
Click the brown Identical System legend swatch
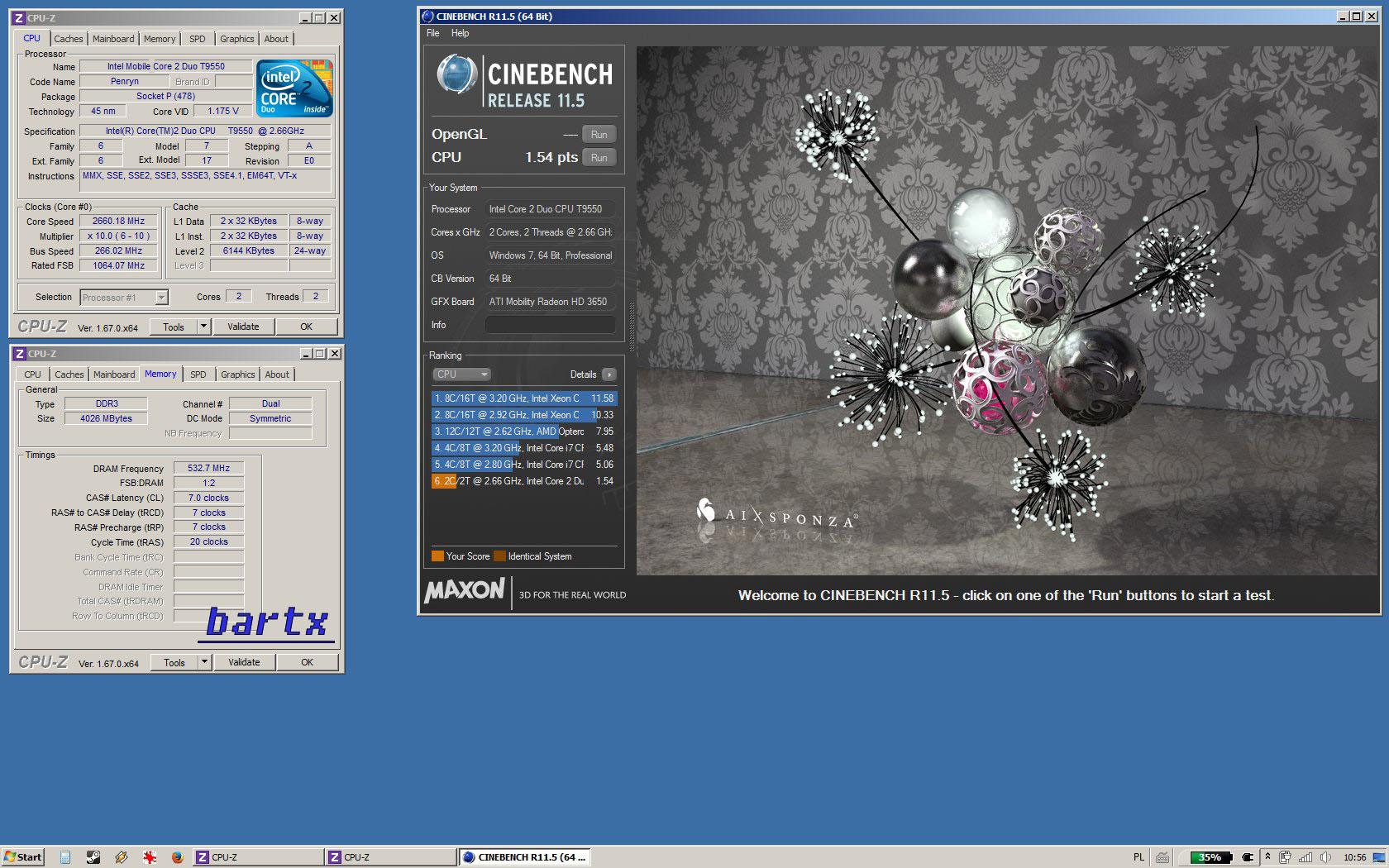point(499,556)
